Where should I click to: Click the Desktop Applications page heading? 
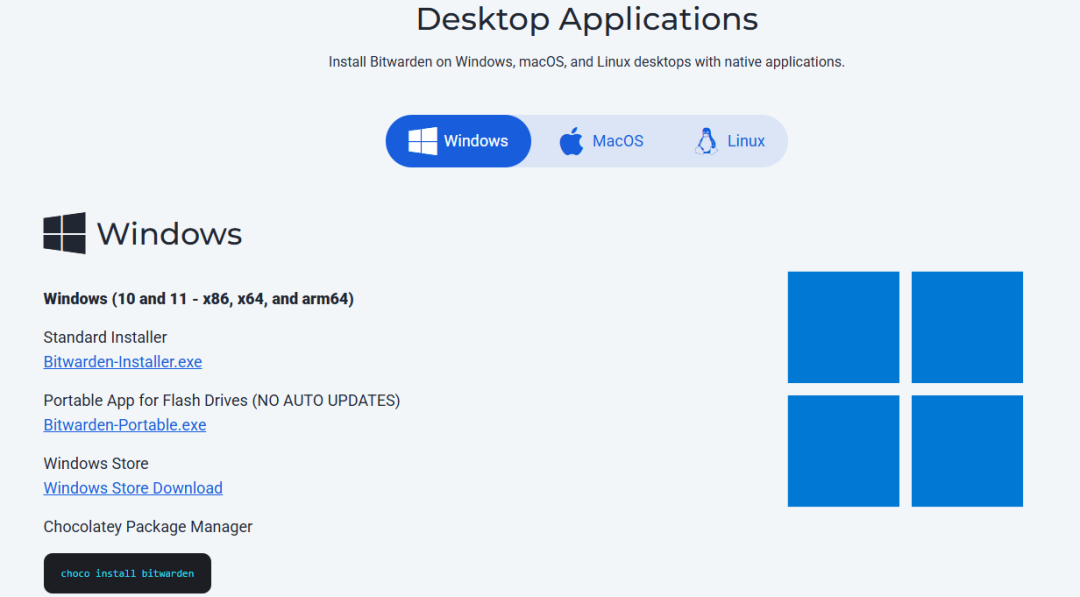[587, 19]
